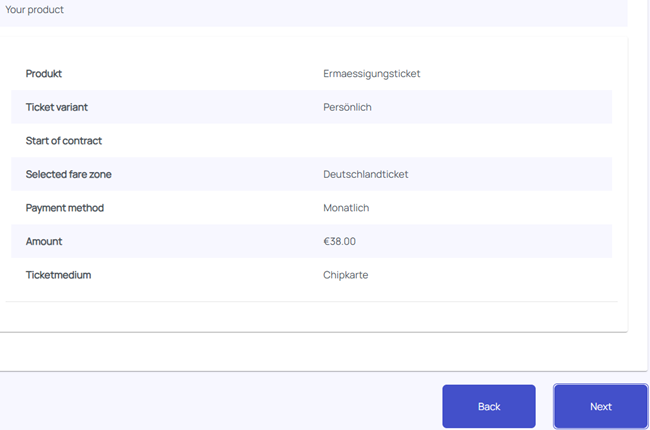Image resolution: width=650 pixels, height=430 pixels.
Task: Select the Deutschlandticket value
Action: click(x=365, y=174)
